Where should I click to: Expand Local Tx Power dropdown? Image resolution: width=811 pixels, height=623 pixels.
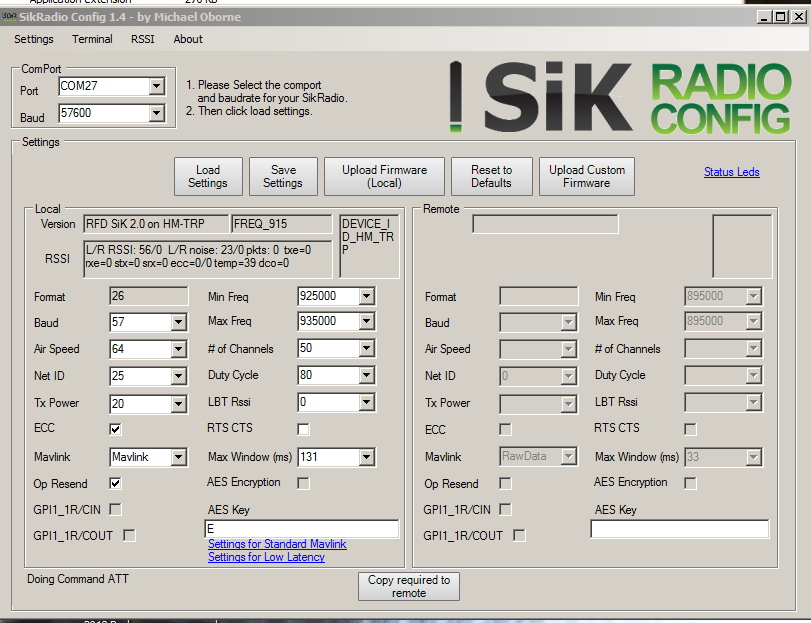coord(178,404)
